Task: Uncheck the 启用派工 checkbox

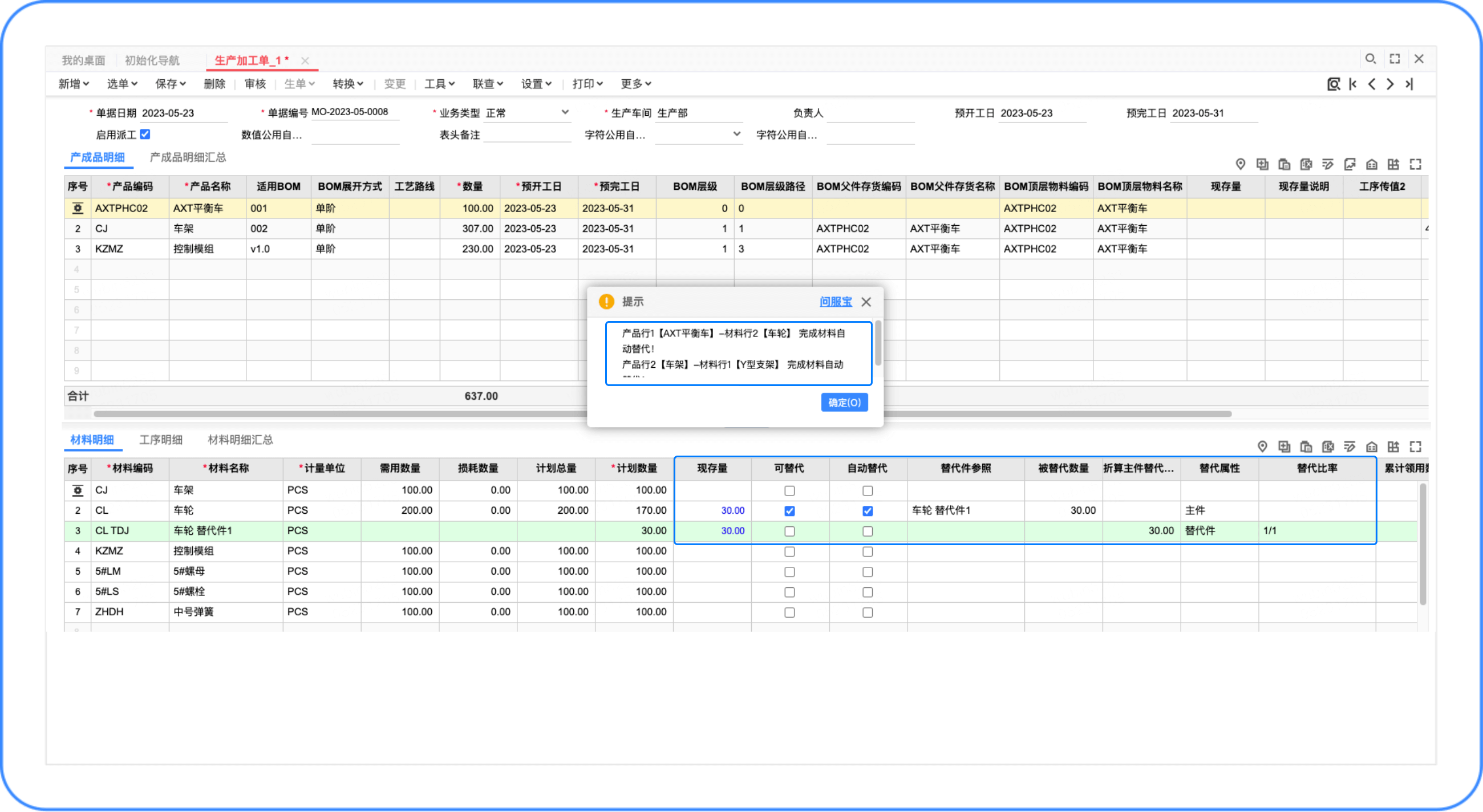Action: 145,134
